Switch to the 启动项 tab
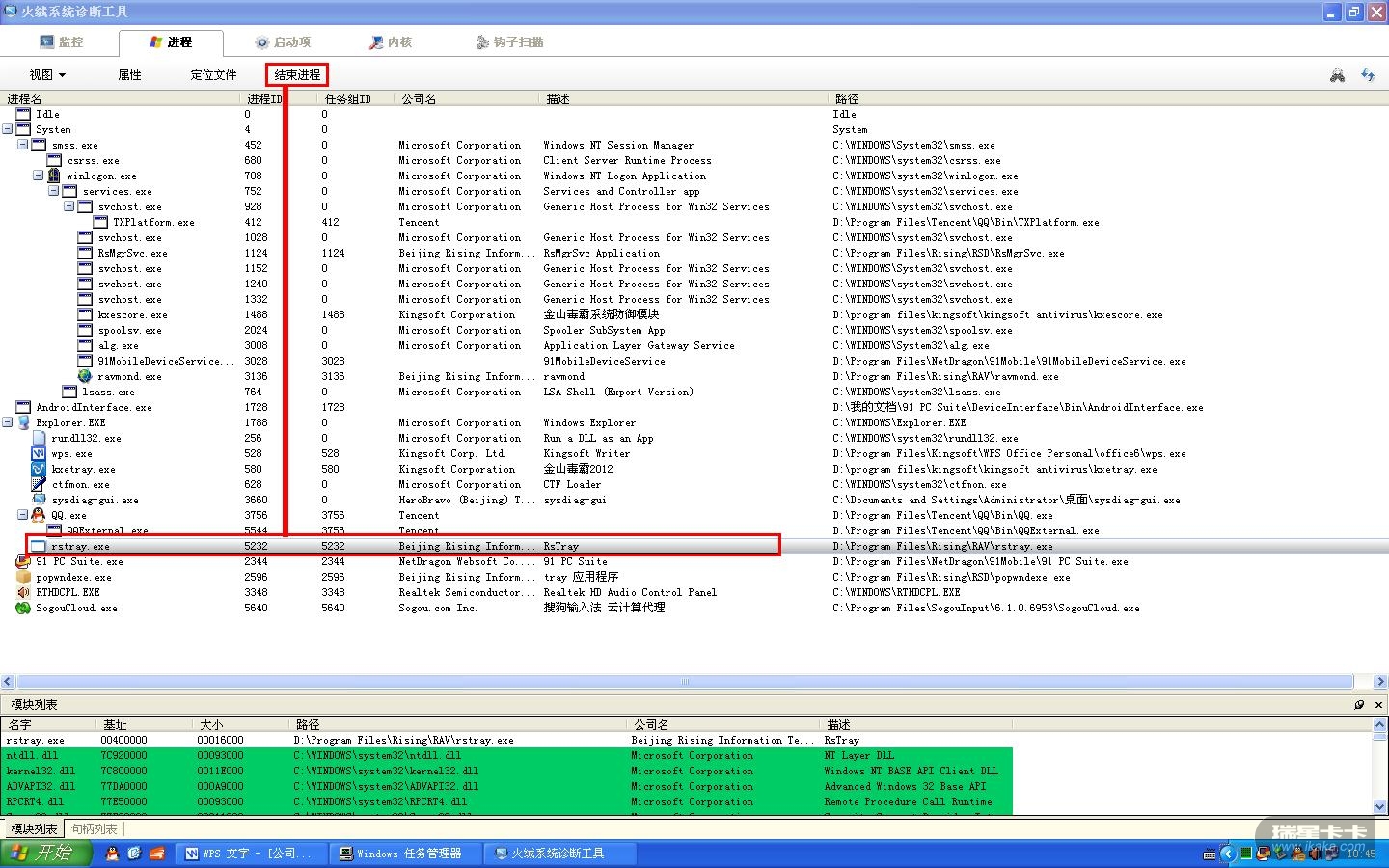Screen dimensions: 1389x868 (x=283, y=42)
